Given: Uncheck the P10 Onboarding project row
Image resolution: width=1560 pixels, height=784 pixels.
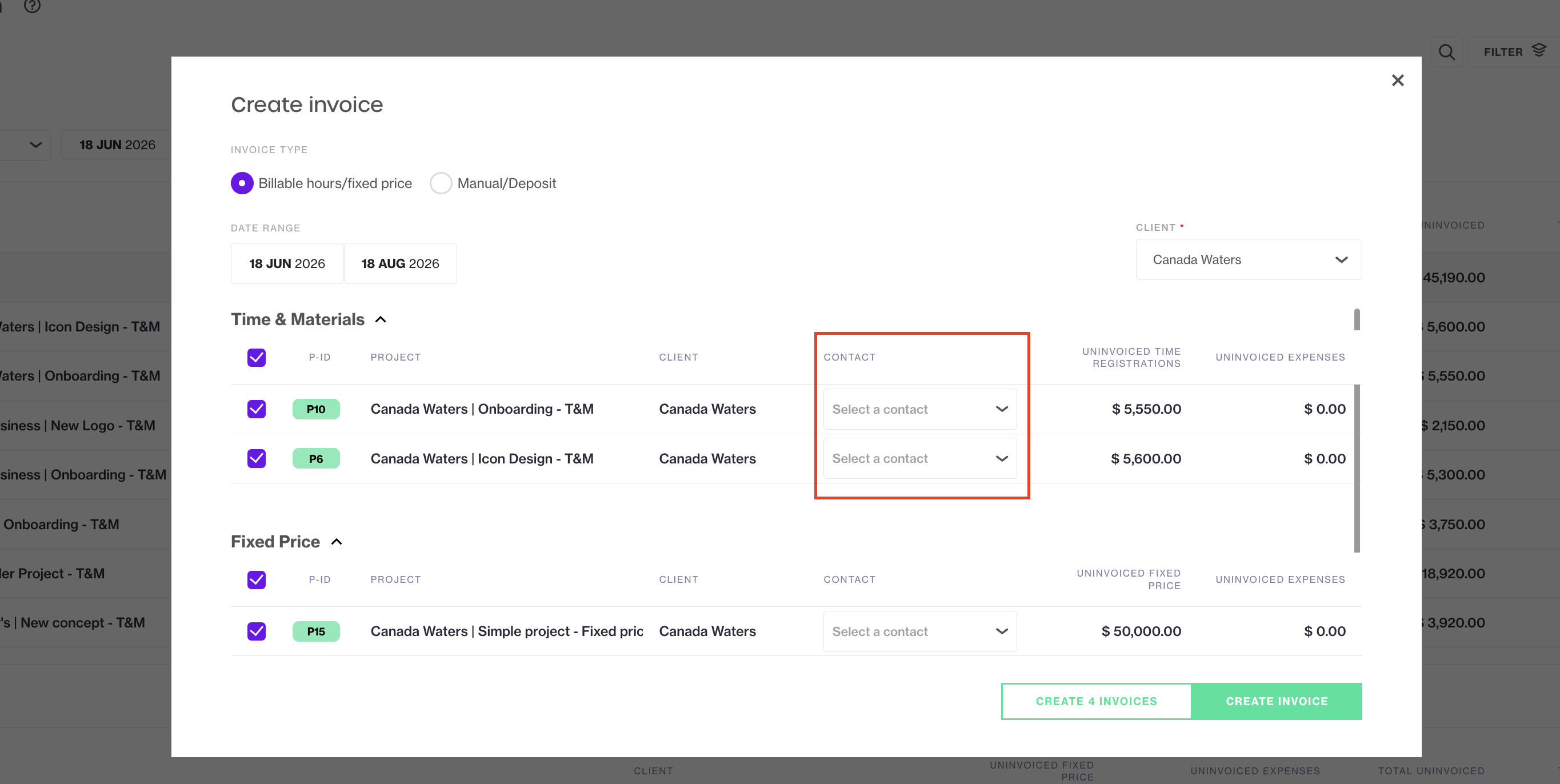Looking at the screenshot, I should (256, 409).
